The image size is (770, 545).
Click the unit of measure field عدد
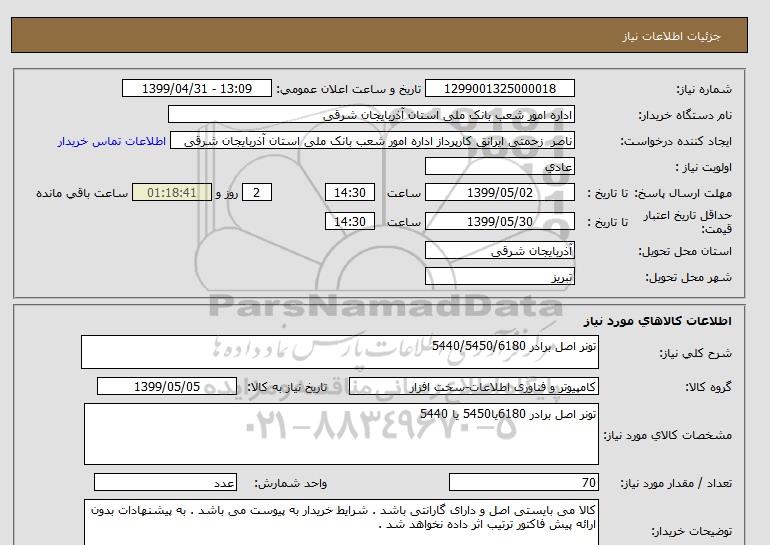165,483
